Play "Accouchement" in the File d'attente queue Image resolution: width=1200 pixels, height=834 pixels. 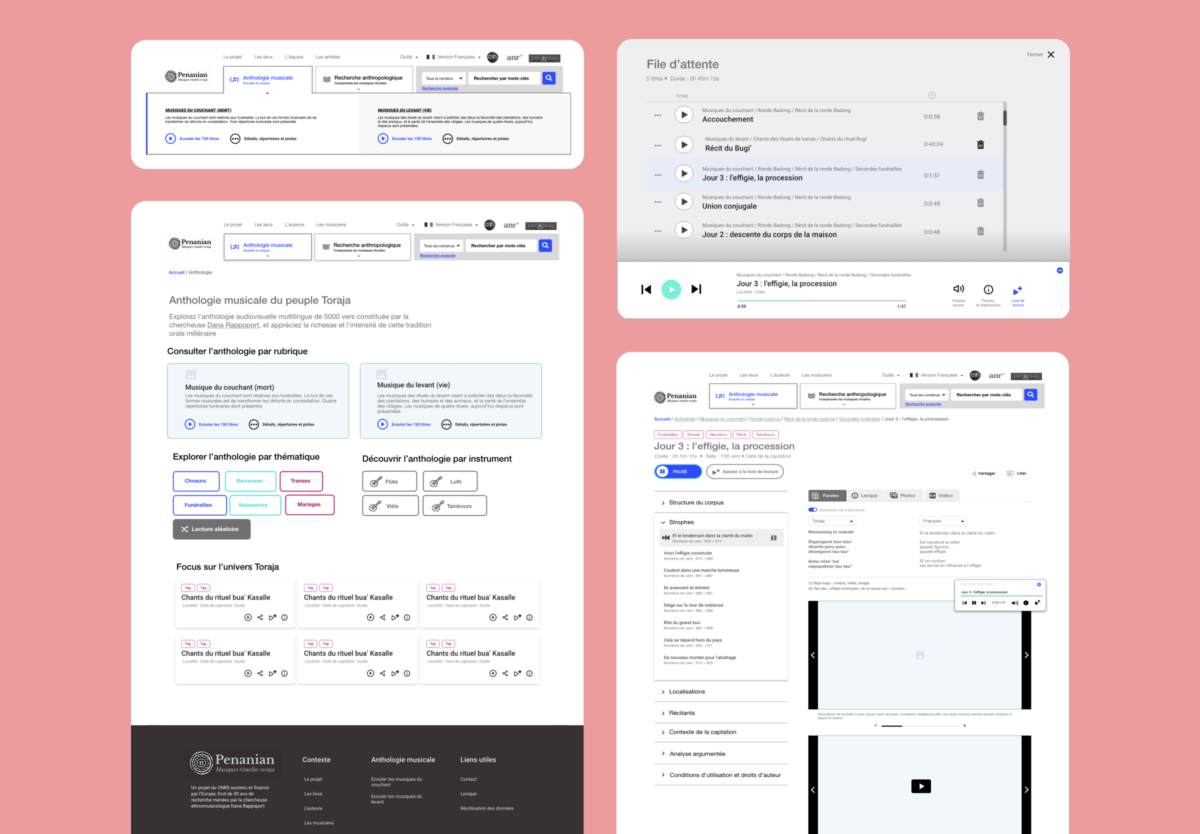tap(683, 115)
